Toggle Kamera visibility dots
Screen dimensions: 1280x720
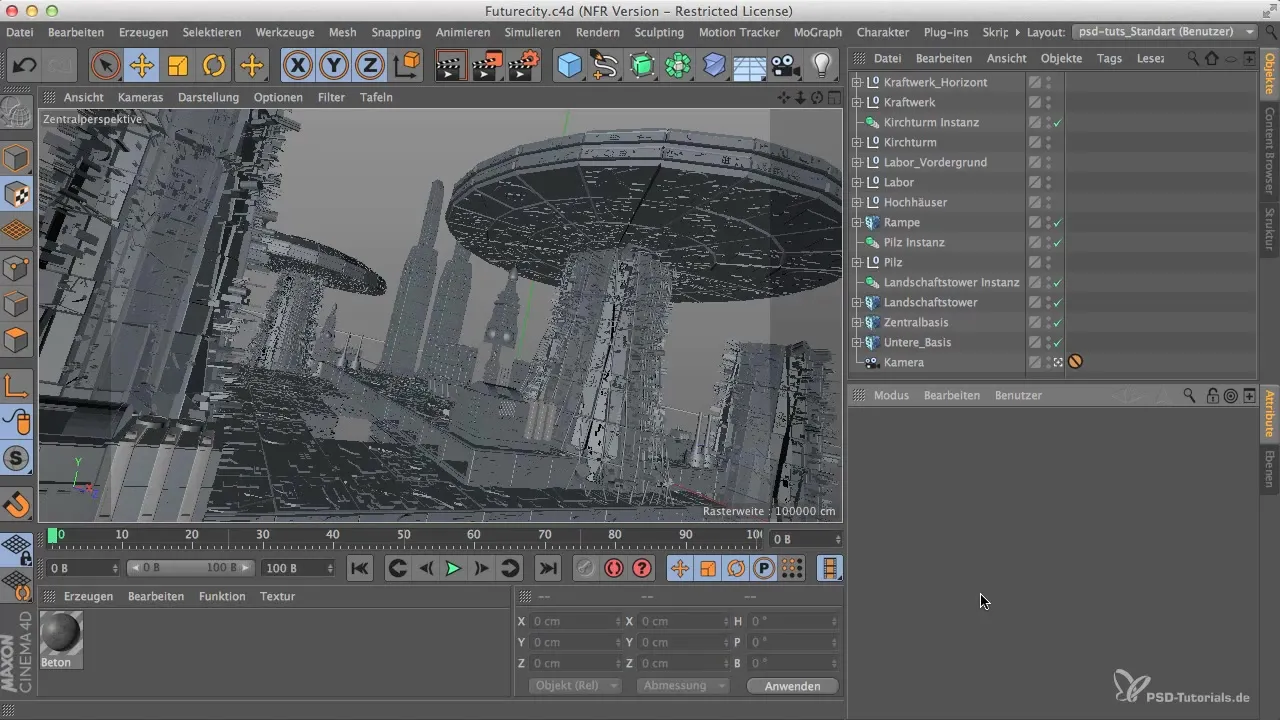coord(1048,362)
